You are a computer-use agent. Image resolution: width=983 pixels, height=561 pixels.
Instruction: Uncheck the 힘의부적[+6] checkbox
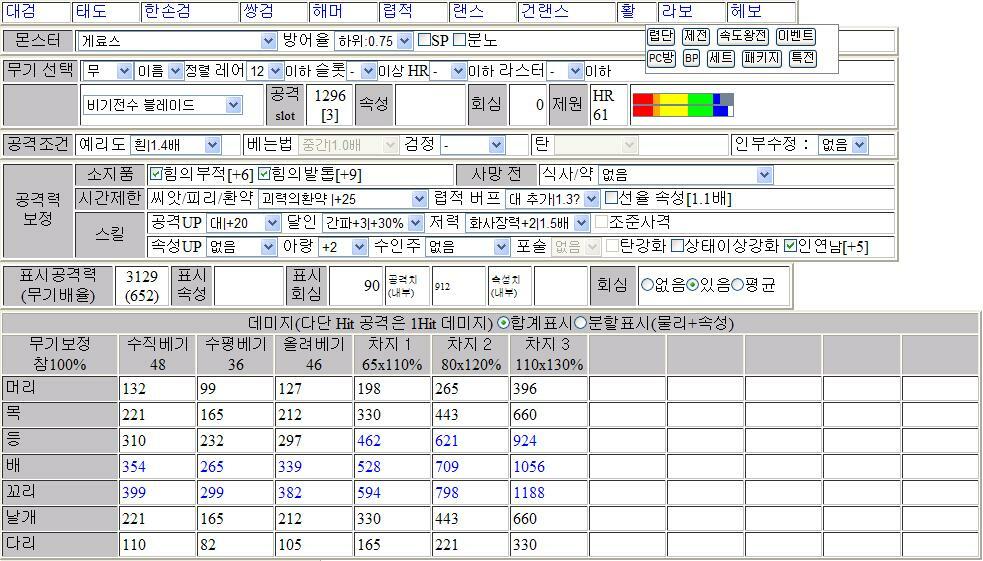[155, 174]
